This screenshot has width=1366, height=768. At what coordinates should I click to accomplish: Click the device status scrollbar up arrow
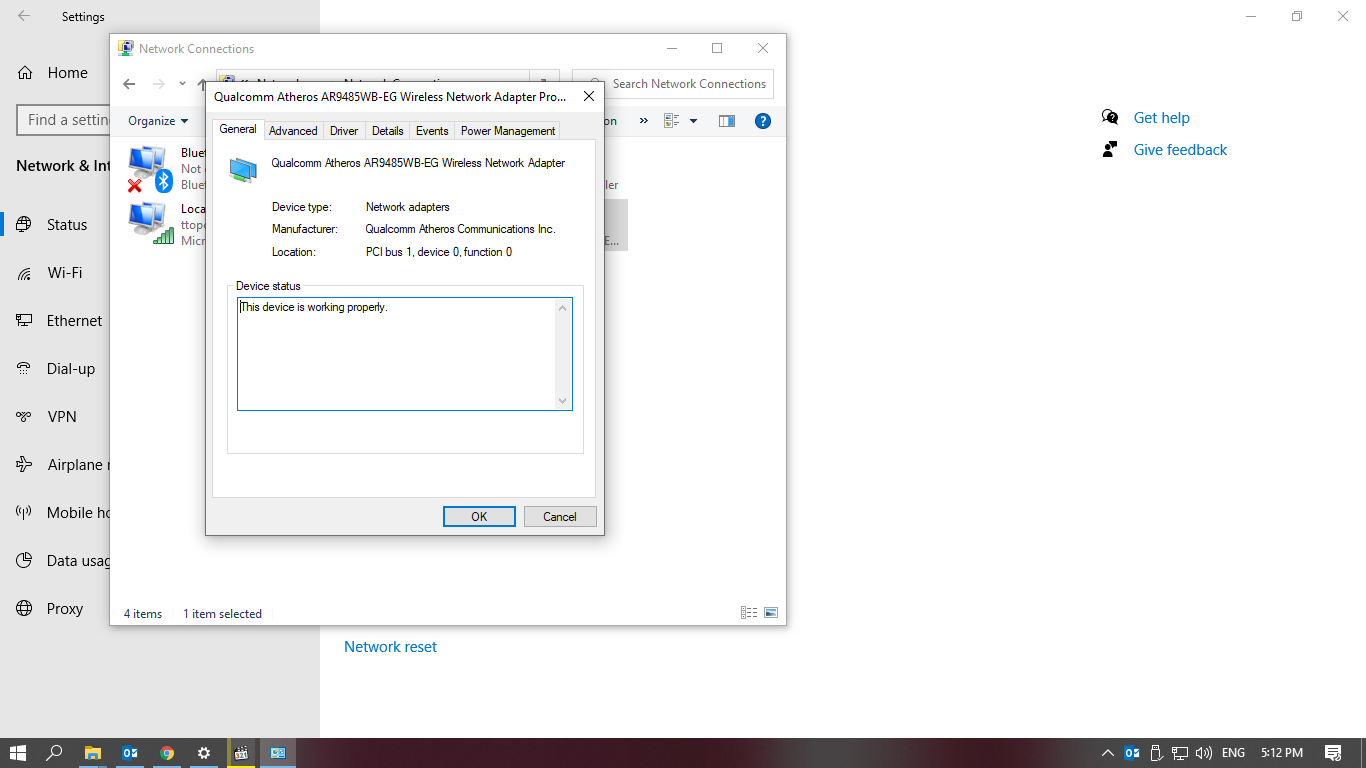563,307
